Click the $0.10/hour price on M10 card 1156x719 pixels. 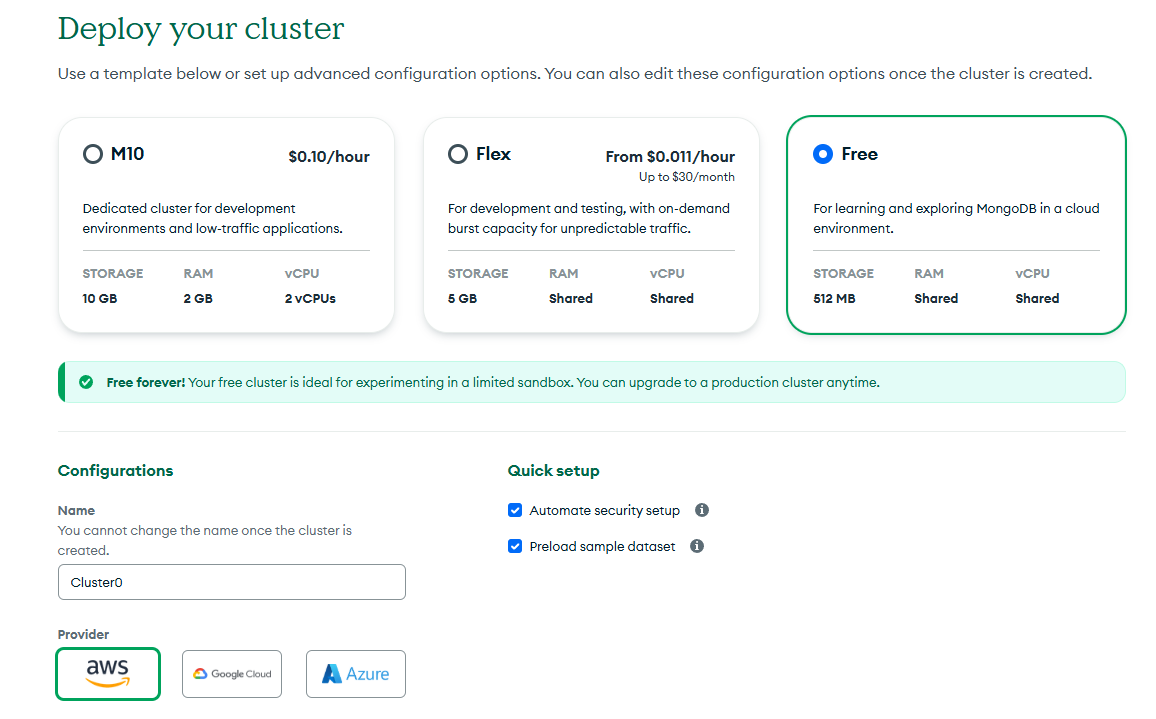tap(329, 157)
